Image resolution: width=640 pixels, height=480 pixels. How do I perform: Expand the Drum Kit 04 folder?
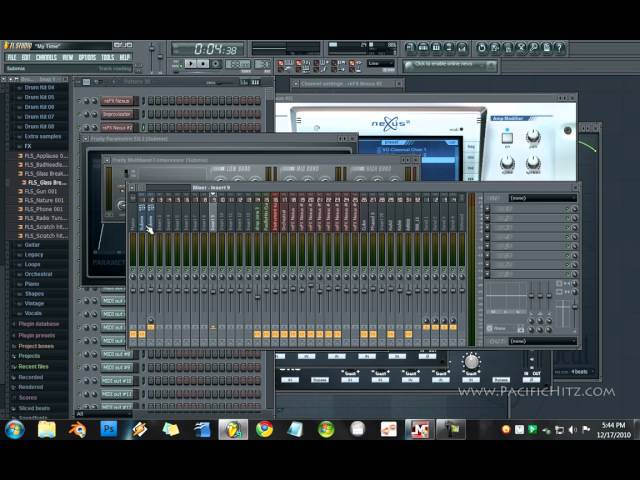(39, 87)
